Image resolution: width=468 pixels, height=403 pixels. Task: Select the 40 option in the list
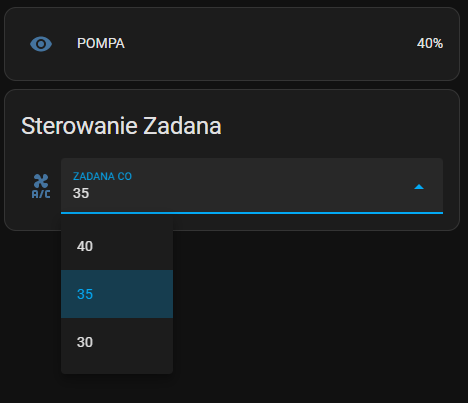tap(117, 246)
